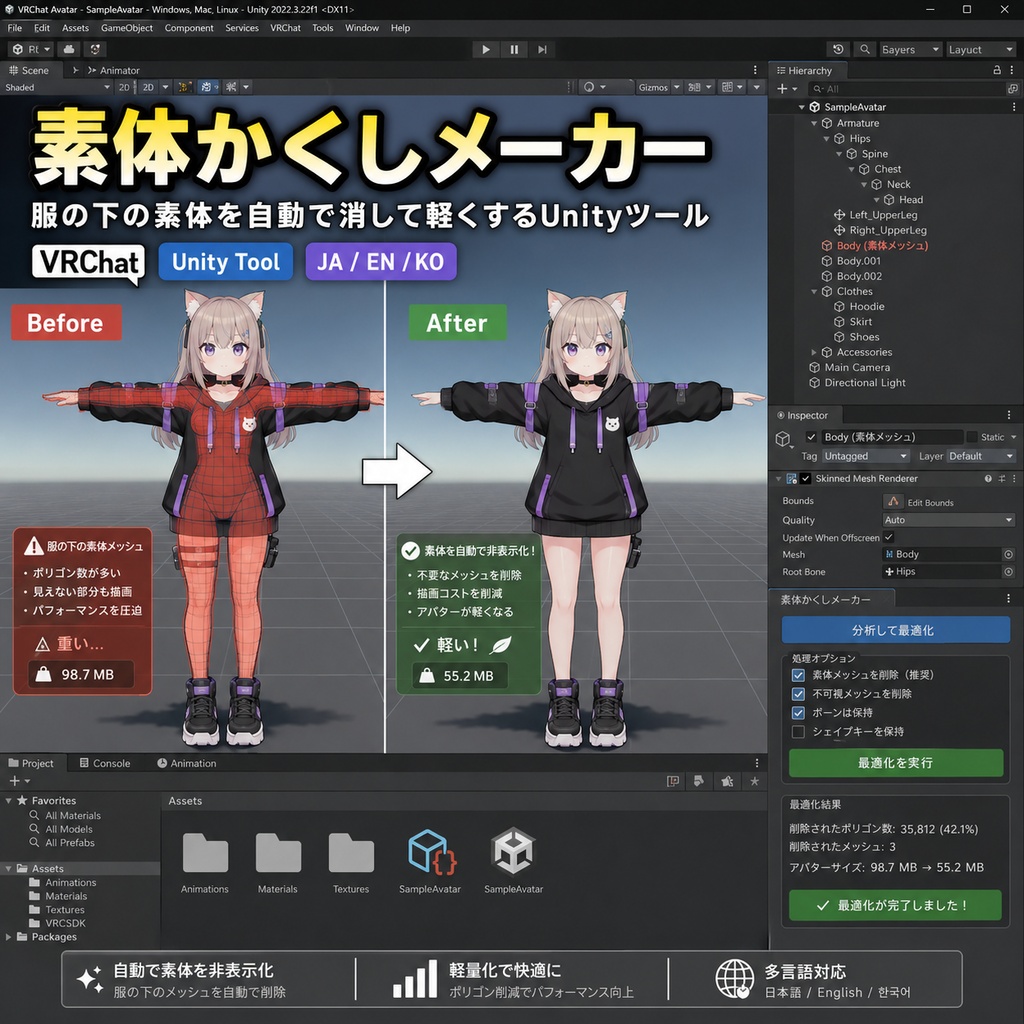
Task: Open the Layers dropdown in toolbar
Action: coord(910,50)
